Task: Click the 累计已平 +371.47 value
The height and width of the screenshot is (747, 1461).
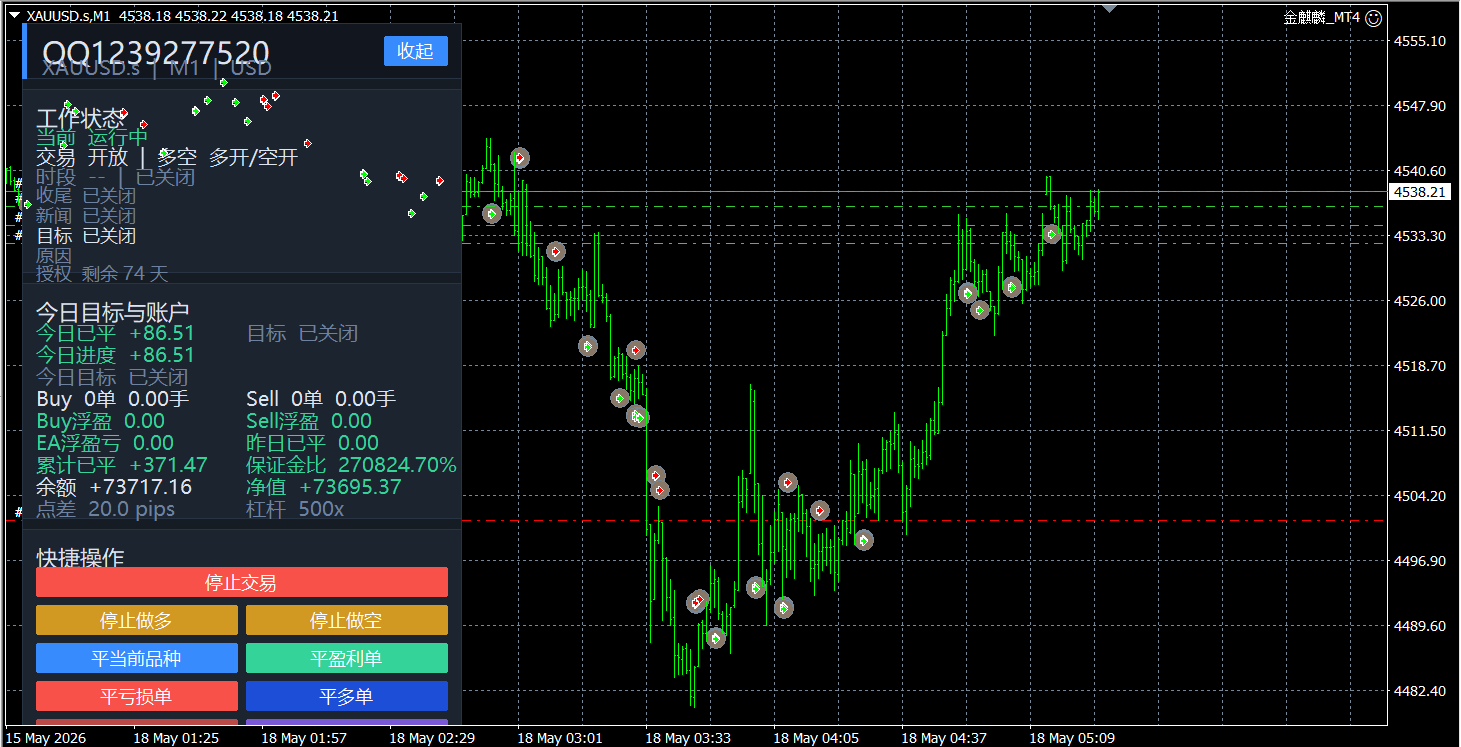Action: click(122, 465)
